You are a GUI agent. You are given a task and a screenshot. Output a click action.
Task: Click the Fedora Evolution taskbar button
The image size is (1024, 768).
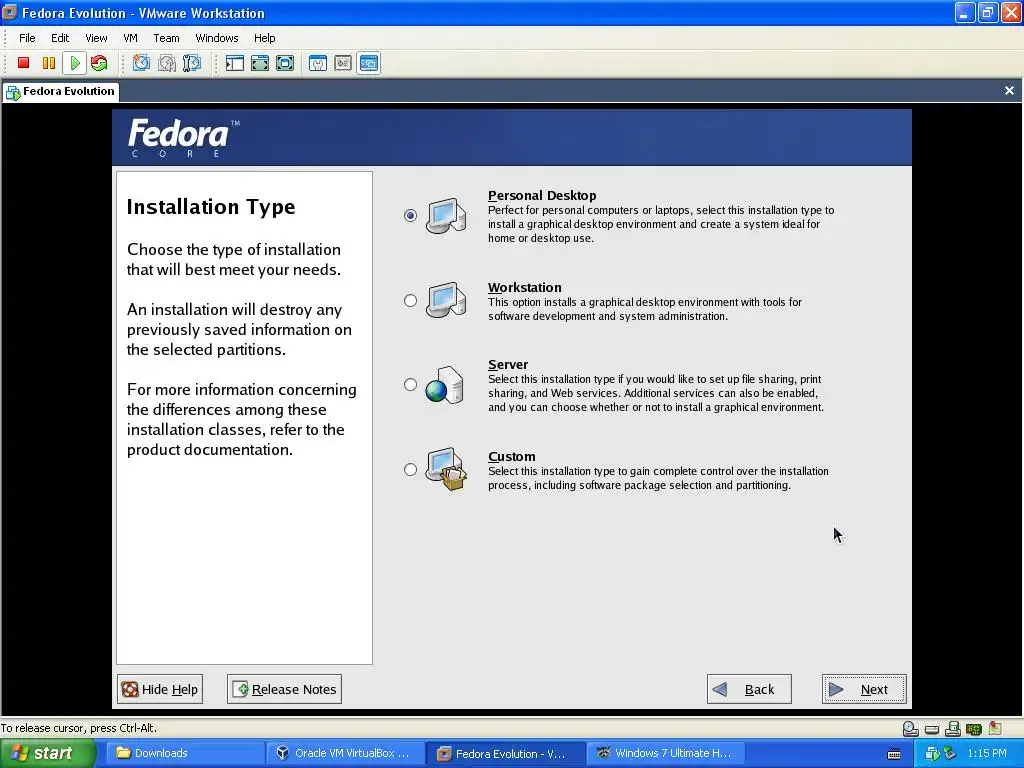pos(505,753)
